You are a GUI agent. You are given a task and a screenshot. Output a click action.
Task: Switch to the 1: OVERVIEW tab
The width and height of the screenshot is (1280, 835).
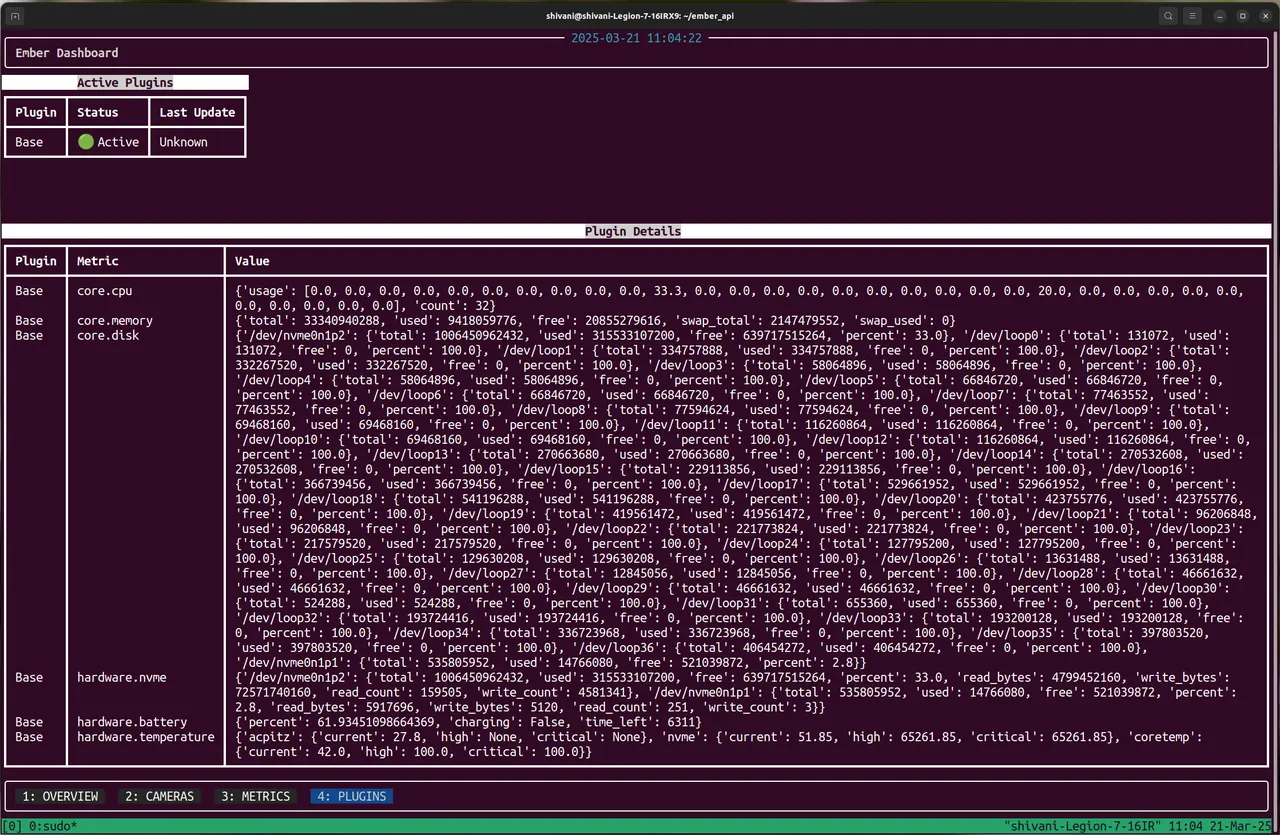click(x=60, y=796)
